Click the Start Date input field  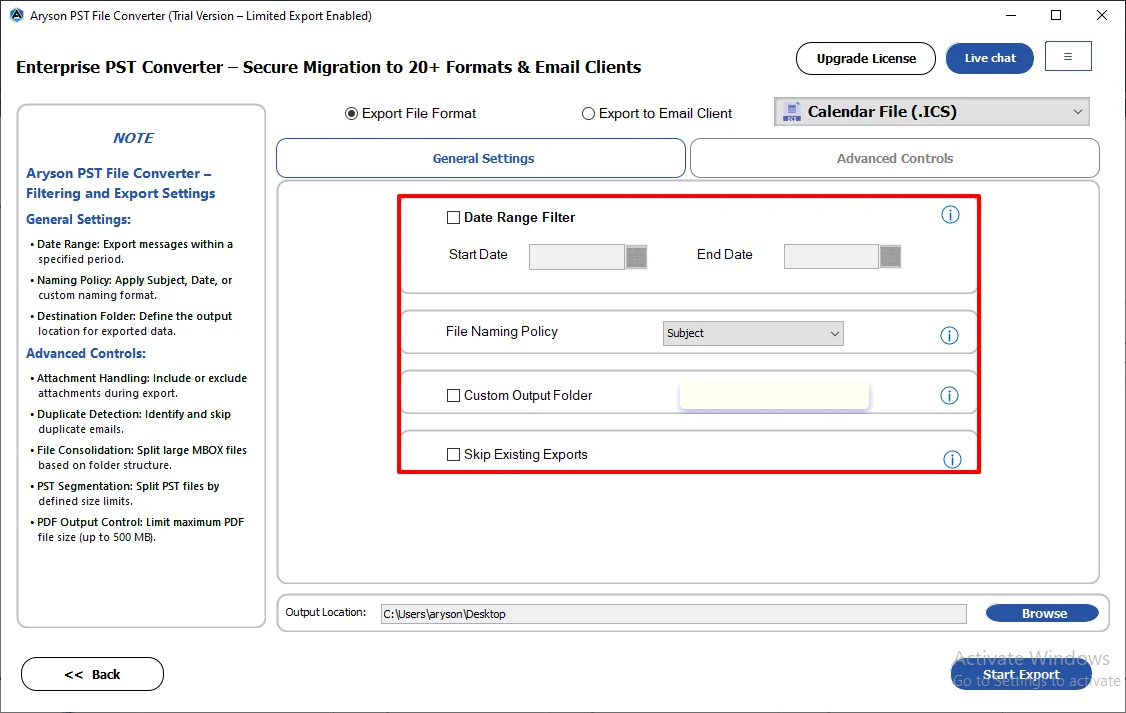tap(577, 257)
